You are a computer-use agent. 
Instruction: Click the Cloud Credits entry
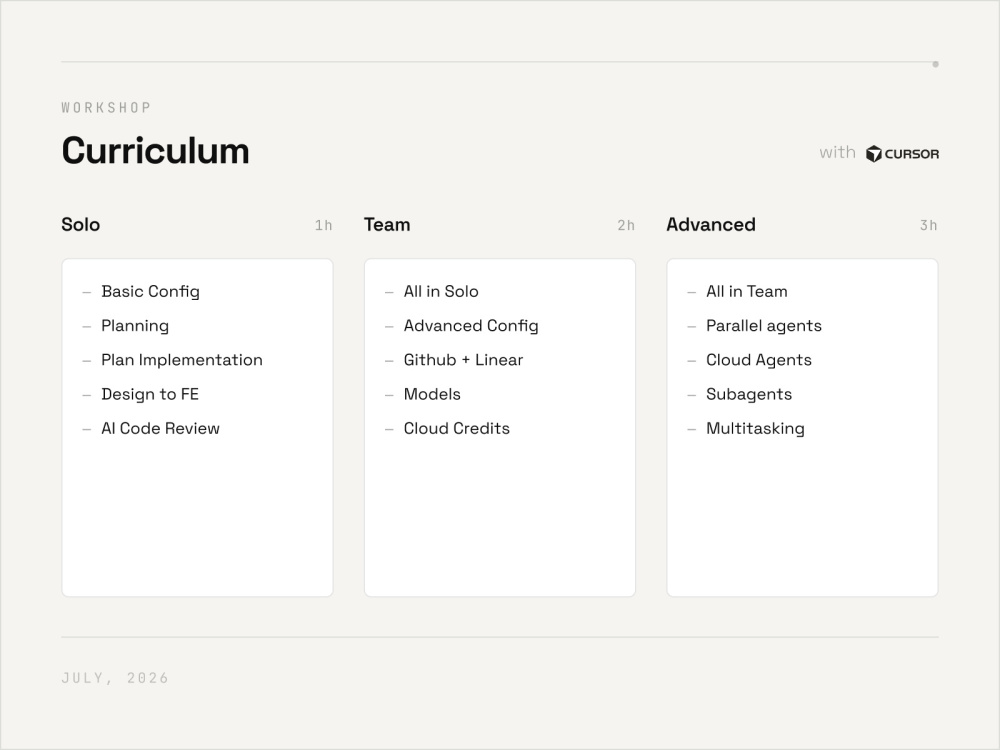457,429
